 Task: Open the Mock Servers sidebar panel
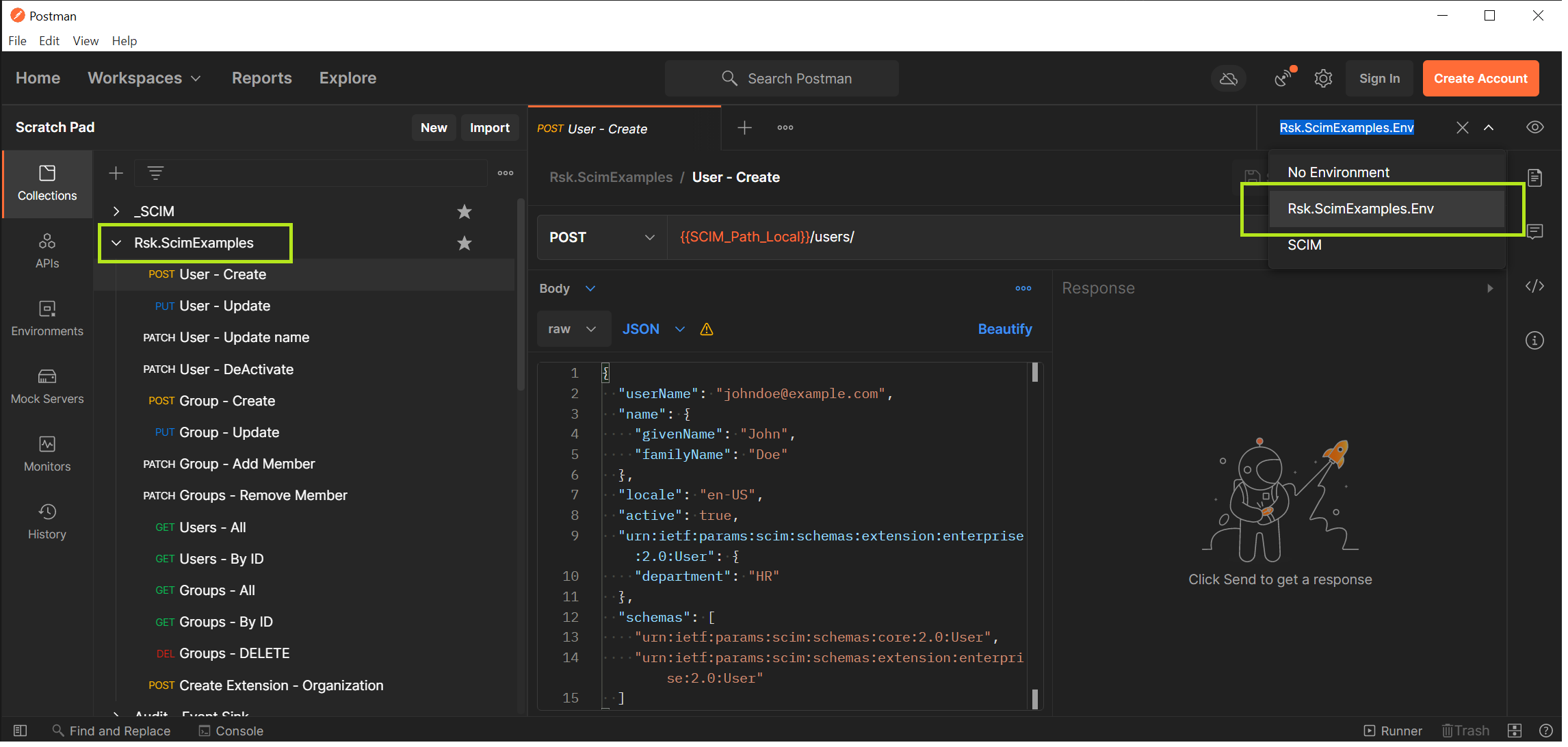pyautogui.click(x=47, y=386)
